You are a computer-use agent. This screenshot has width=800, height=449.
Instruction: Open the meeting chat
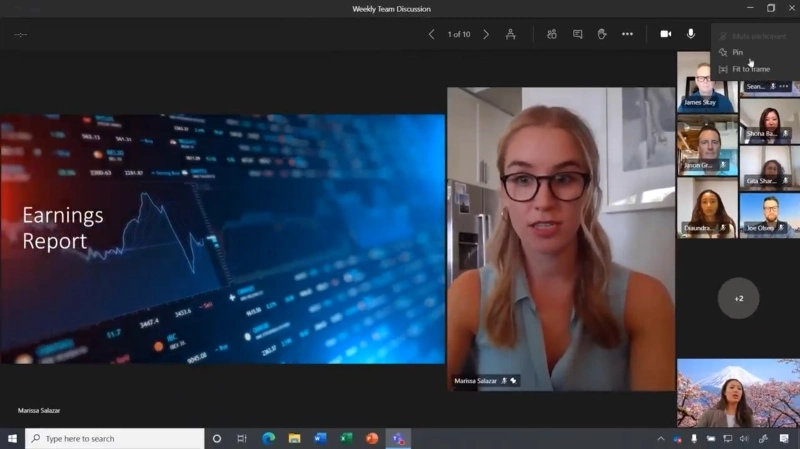point(577,34)
